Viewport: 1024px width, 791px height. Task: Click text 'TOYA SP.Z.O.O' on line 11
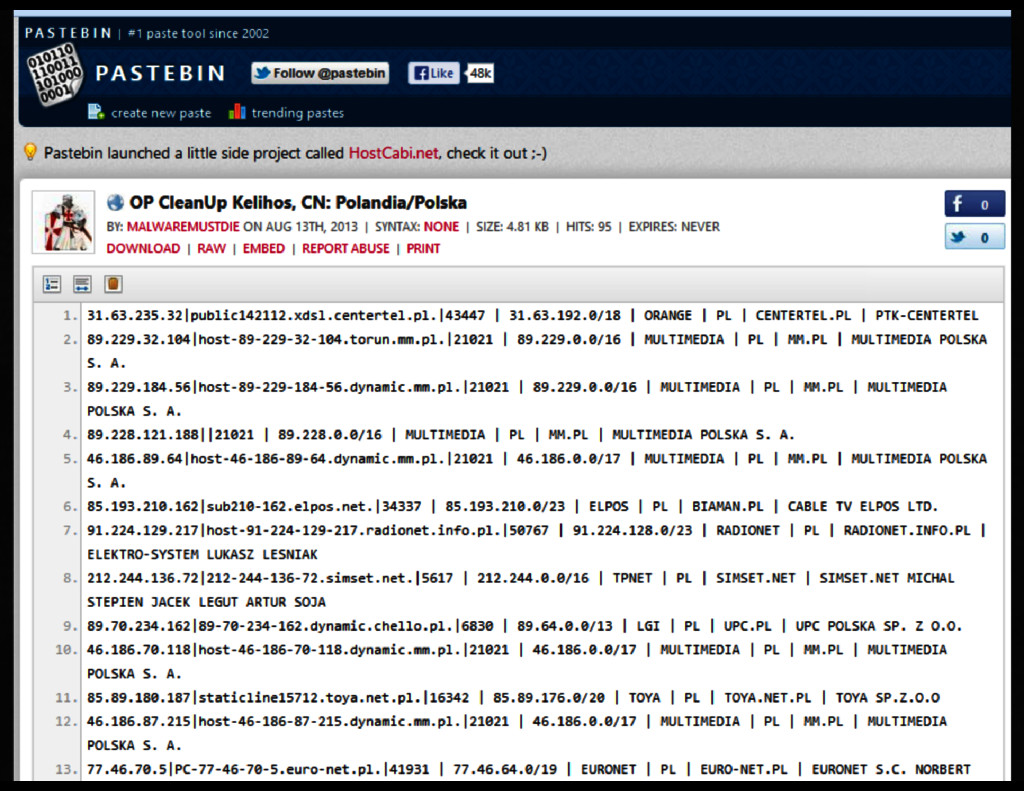[888, 698]
